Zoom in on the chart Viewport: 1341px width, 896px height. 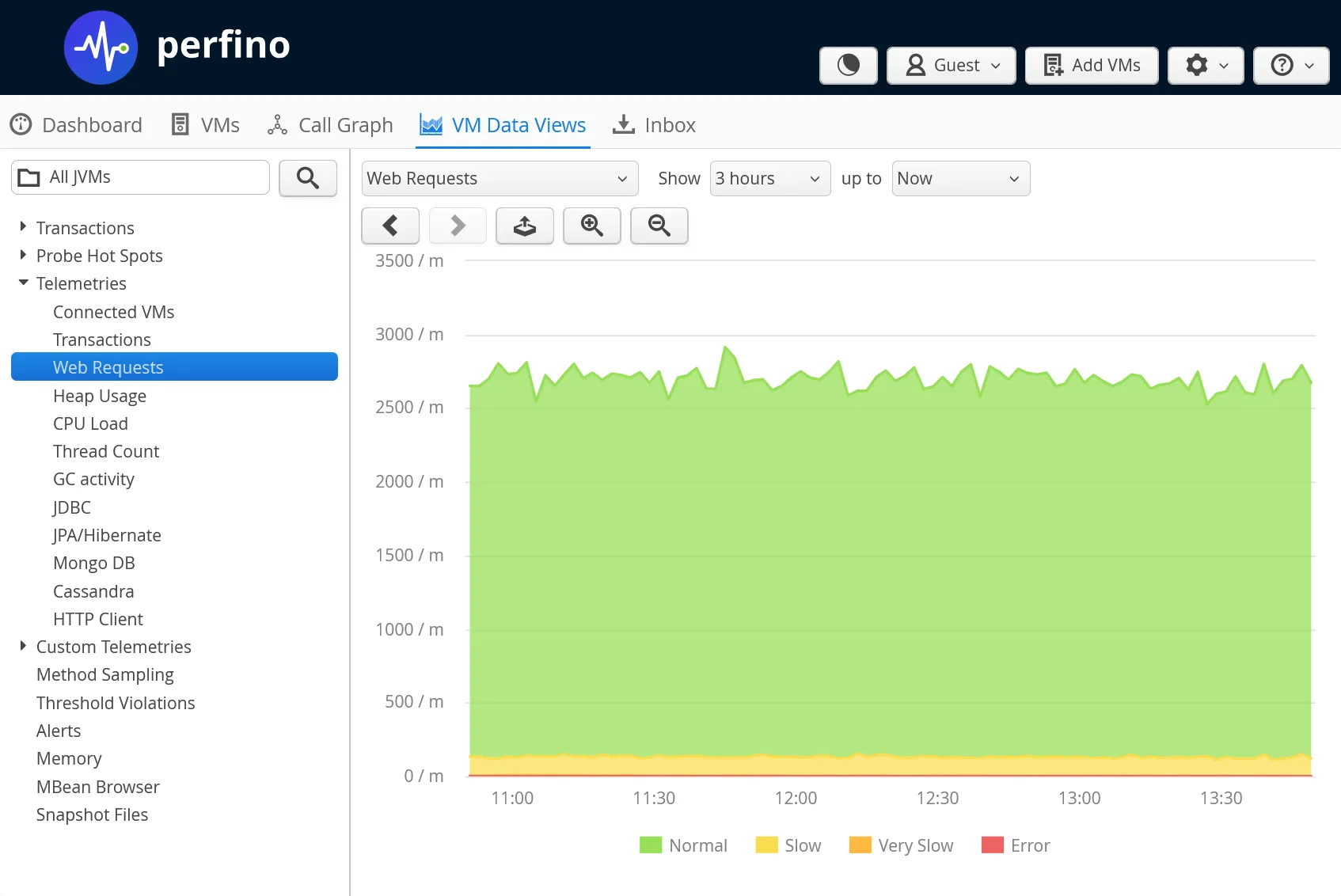click(x=591, y=226)
